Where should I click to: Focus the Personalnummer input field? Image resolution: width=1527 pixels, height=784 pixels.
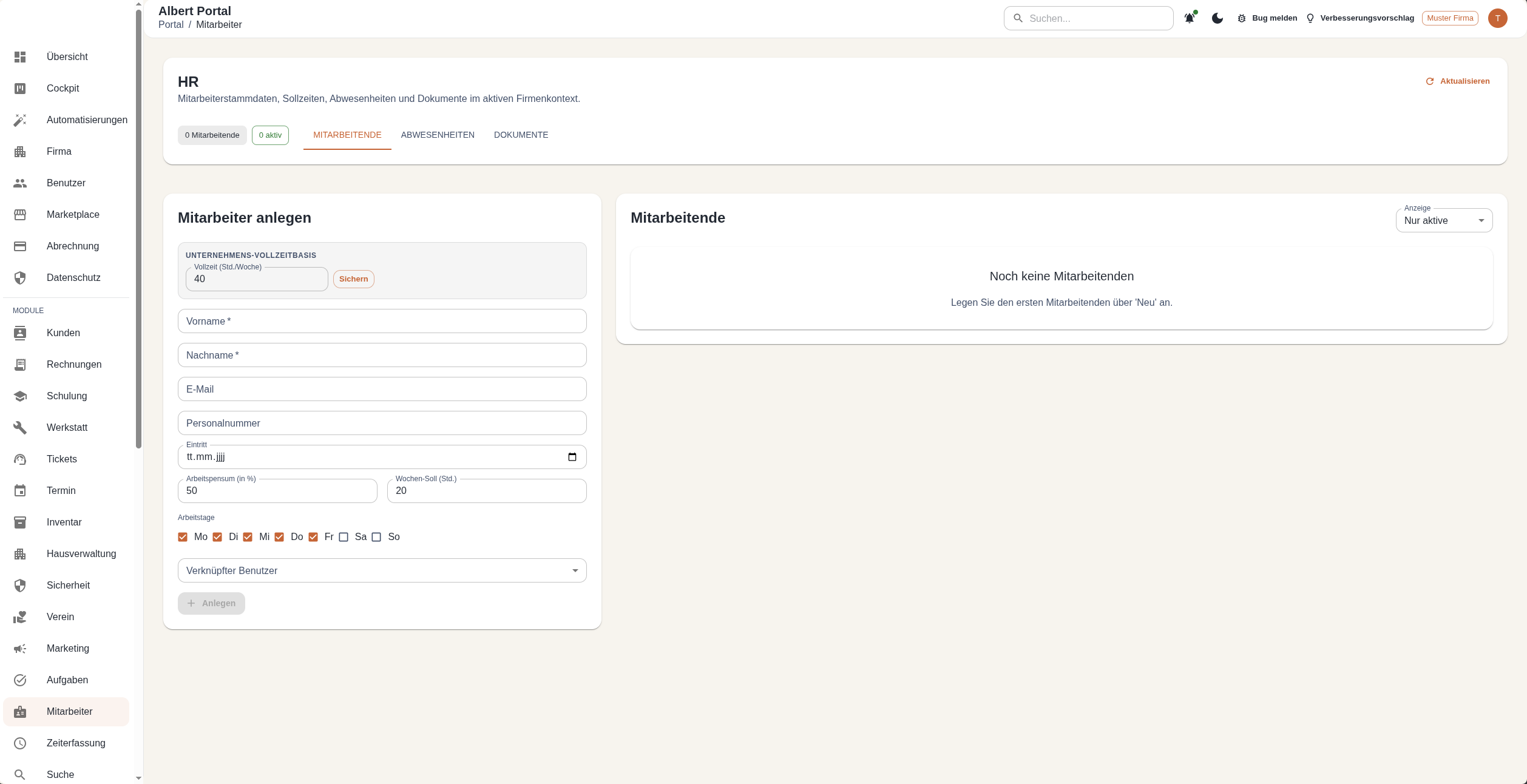pyautogui.click(x=382, y=423)
